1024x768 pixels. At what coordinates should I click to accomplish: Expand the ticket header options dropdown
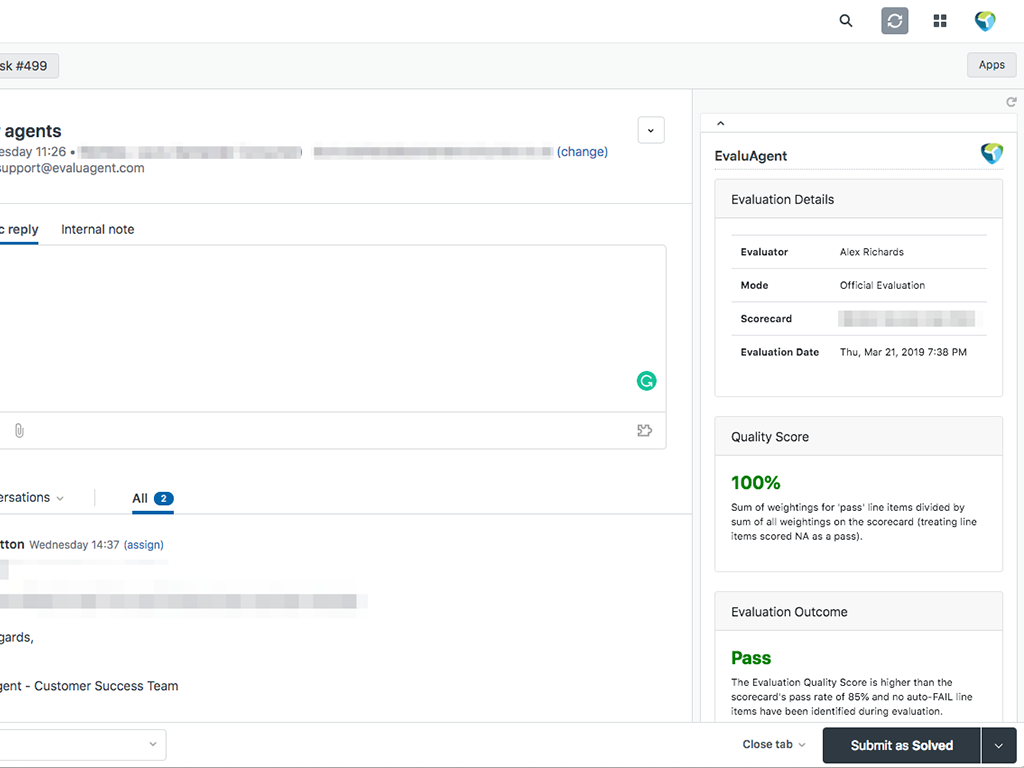pos(651,130)
